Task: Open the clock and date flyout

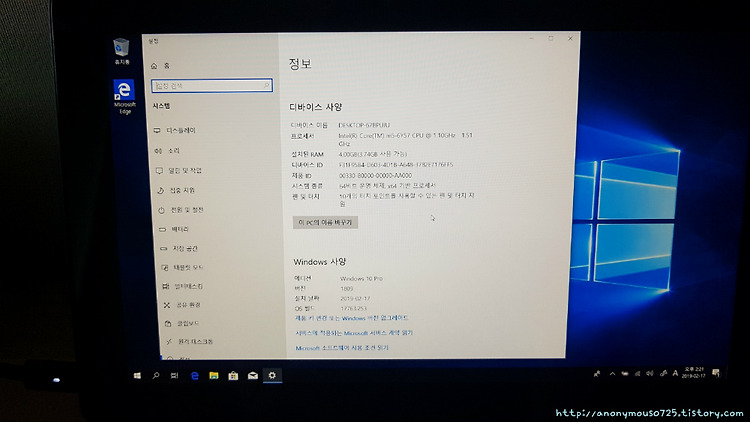Action: click(x=694, y=372)
